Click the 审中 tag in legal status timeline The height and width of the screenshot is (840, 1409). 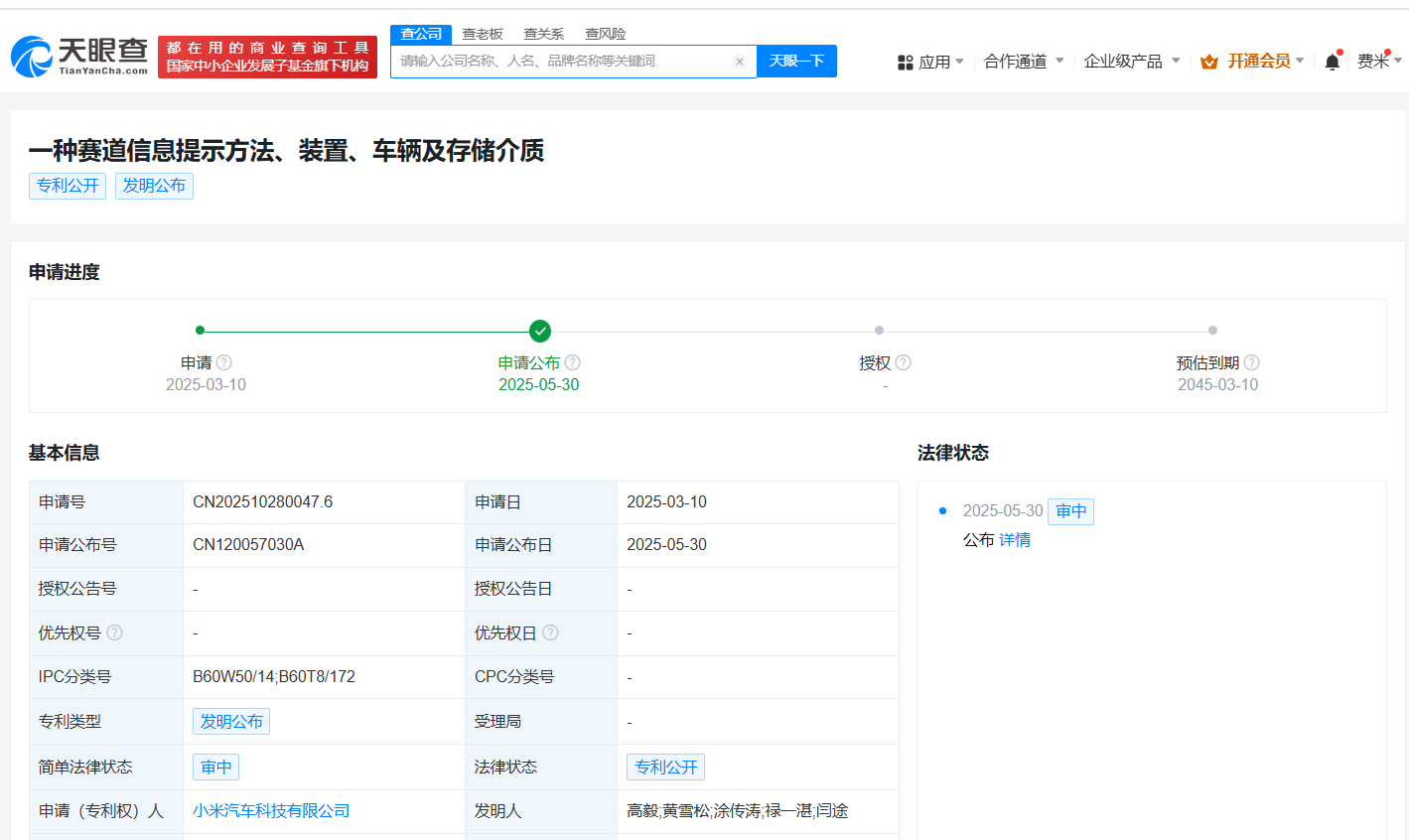coord(1070,511)
